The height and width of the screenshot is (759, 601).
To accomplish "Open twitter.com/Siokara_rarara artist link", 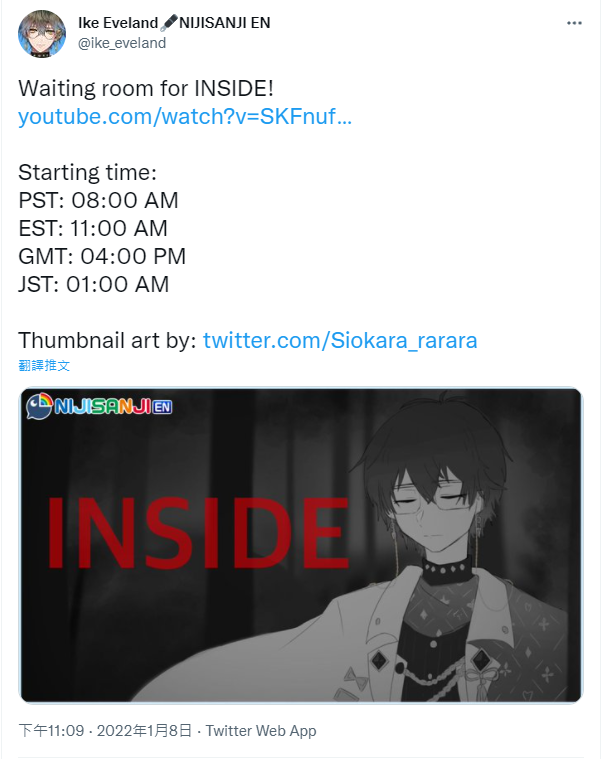I will tap(340, 340).
